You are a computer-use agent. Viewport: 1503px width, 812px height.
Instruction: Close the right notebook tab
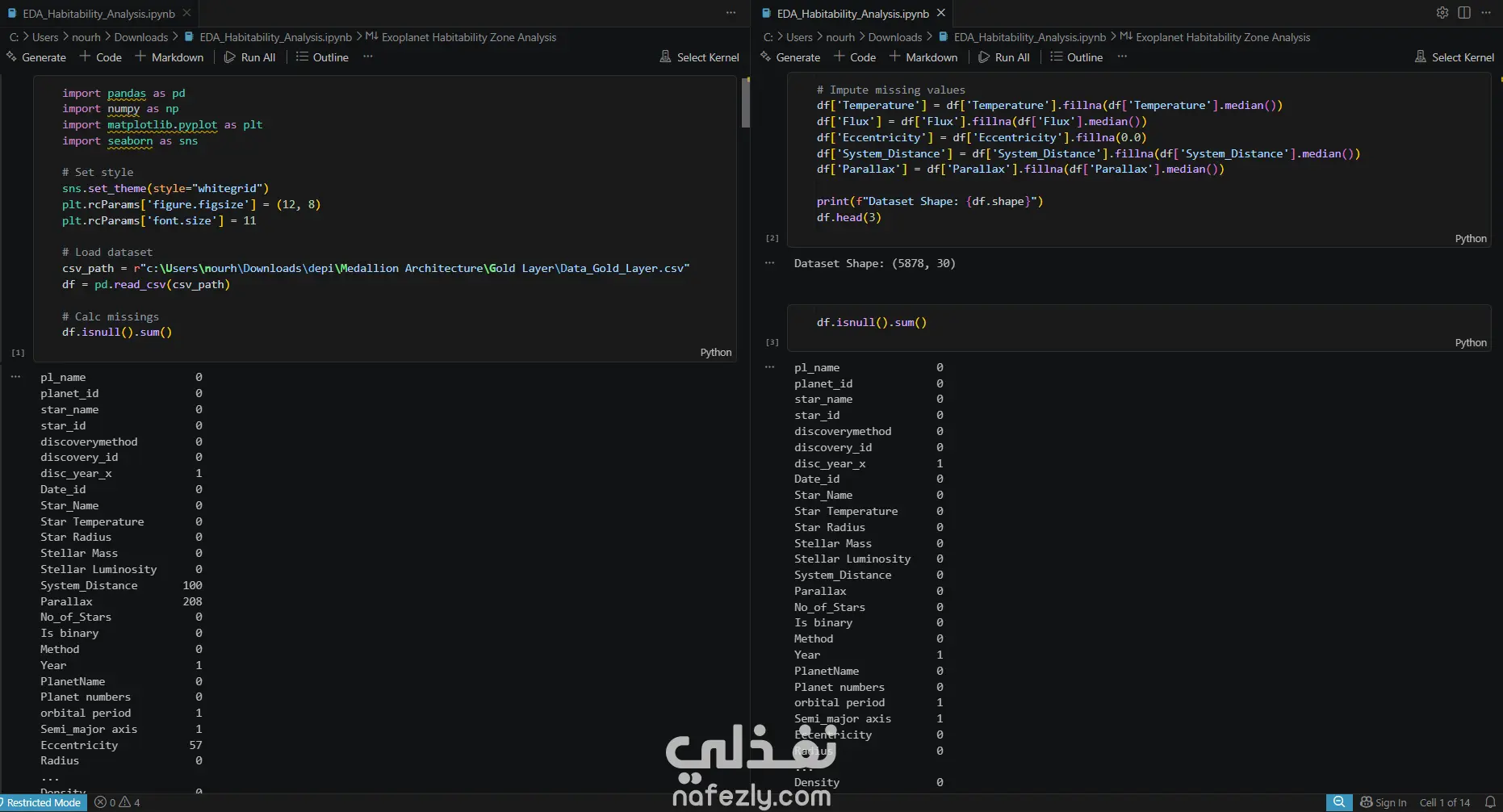(x=941, y=13)
